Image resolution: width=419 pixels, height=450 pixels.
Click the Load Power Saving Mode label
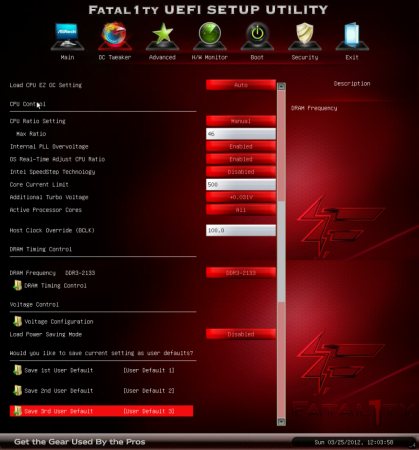(46, 334)
